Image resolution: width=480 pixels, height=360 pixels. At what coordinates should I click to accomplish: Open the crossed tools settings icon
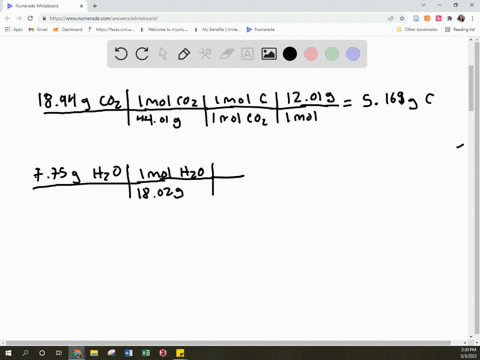205,54
